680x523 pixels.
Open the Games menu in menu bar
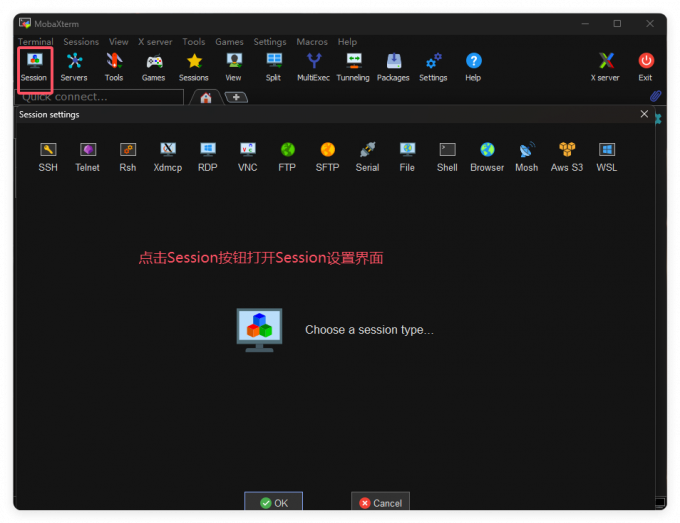coord(229,42)
